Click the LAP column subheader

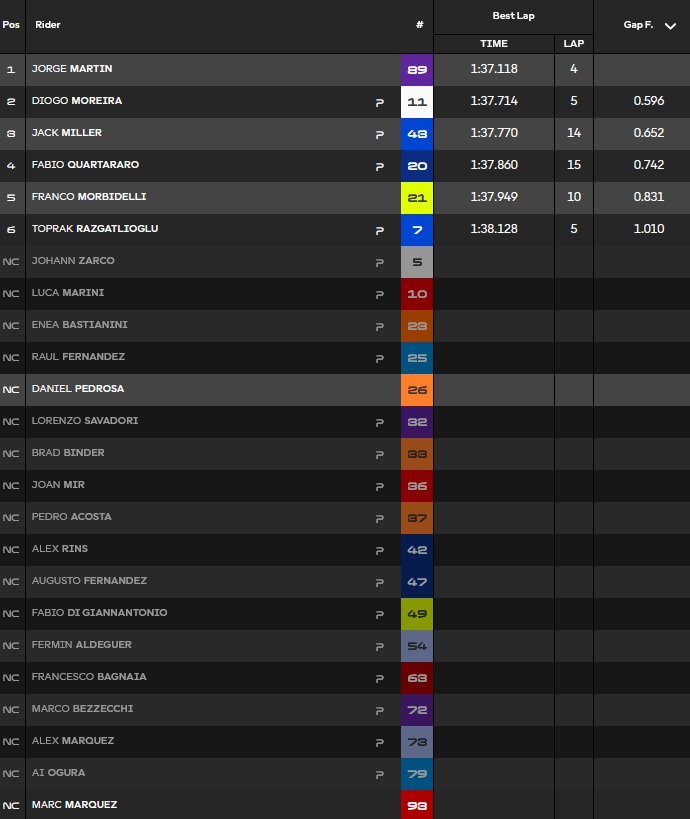[574, 44]
